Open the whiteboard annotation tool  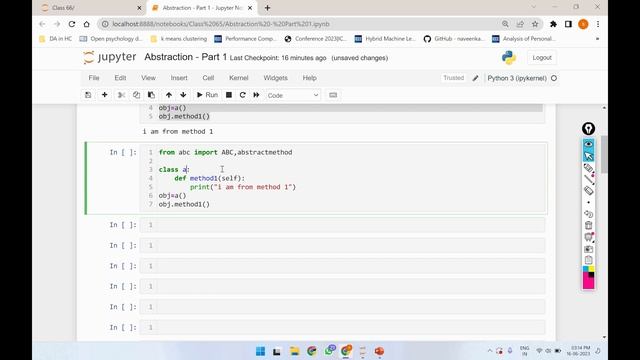(588, 237)
